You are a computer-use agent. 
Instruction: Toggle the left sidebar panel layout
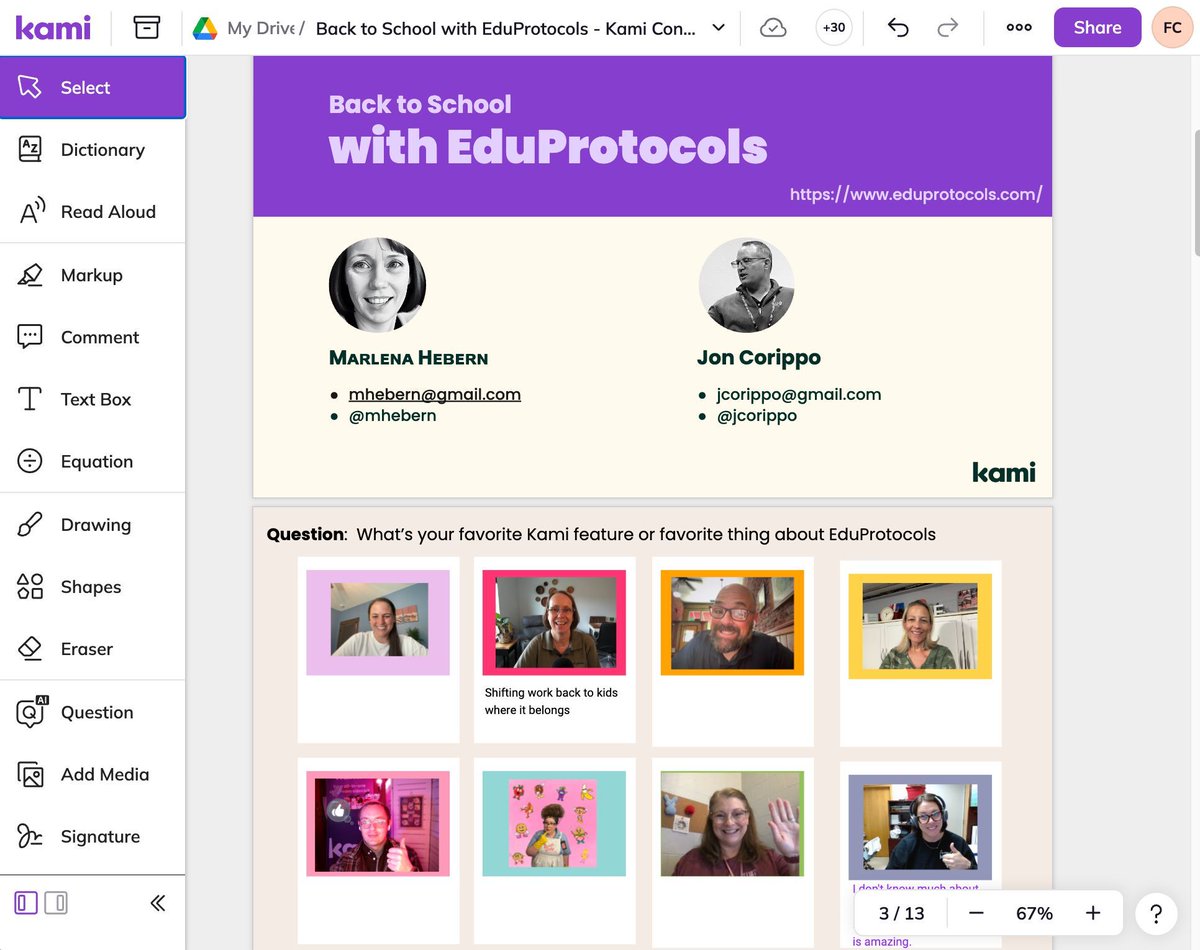pos(26,903)
